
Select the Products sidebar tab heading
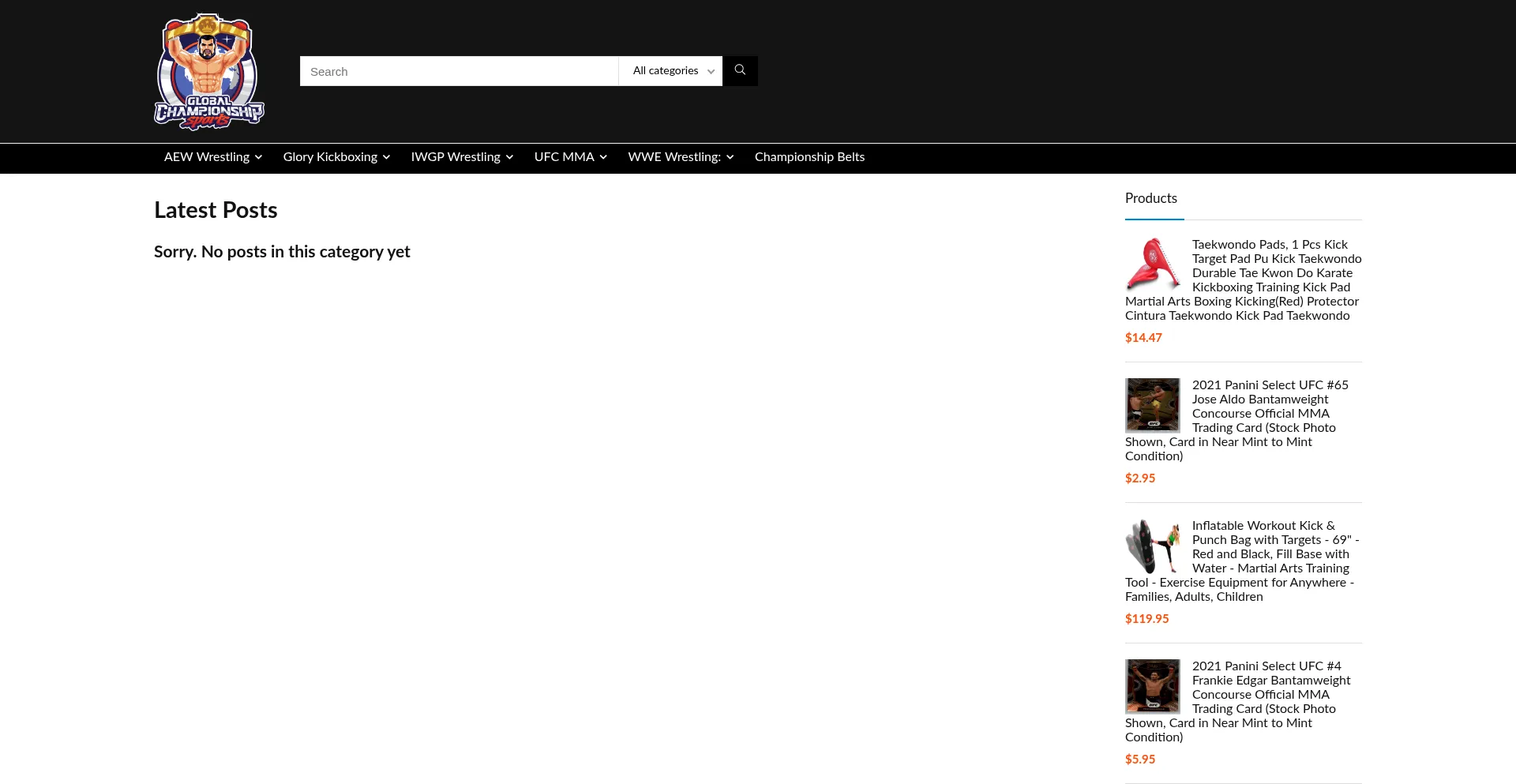[x=1150, y=198]
